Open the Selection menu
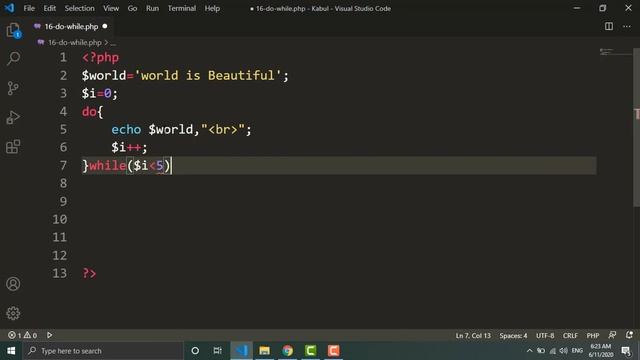 79,8
